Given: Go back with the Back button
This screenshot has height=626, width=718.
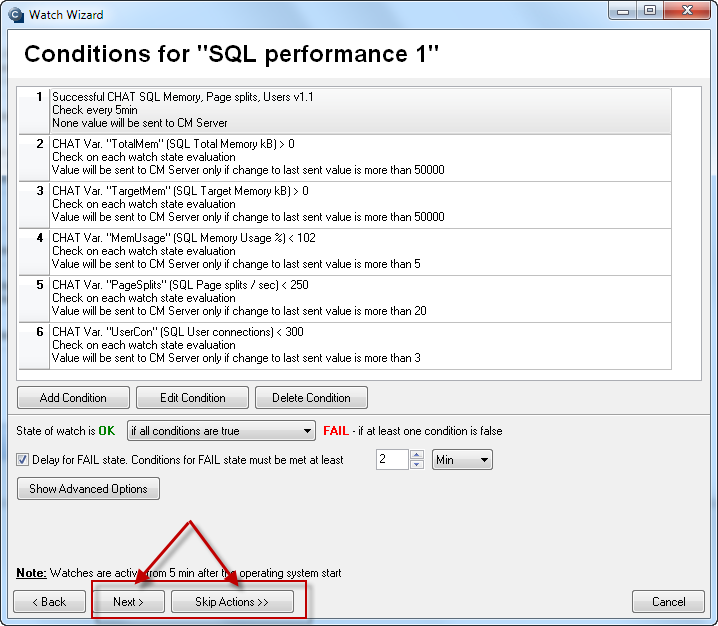Looking at the screenshot, I should pos(49,601).
